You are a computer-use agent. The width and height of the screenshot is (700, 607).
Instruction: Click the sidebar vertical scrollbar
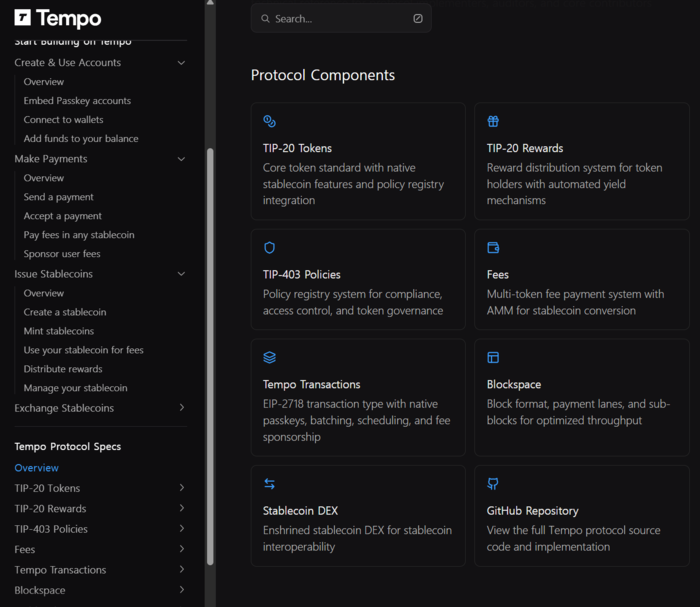(210, 350)
